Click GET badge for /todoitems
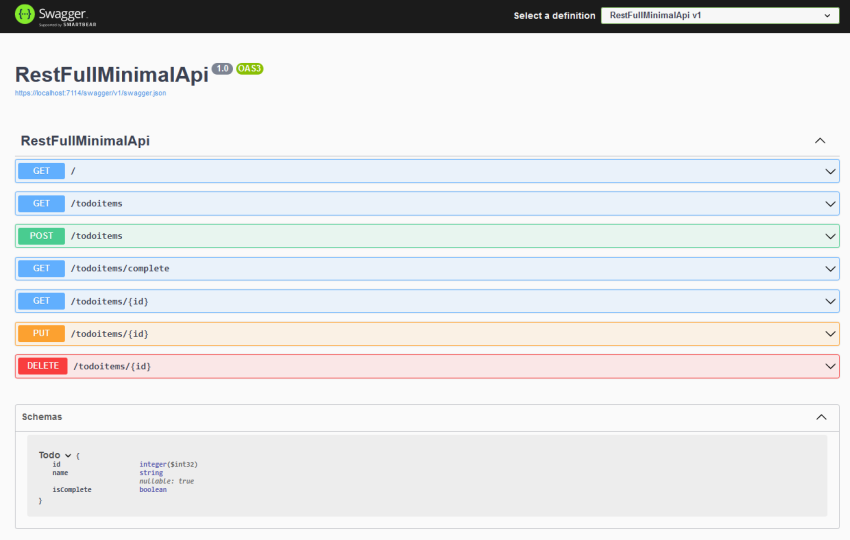Viewport: 850px width, 540px height. [x=41, y=203]
